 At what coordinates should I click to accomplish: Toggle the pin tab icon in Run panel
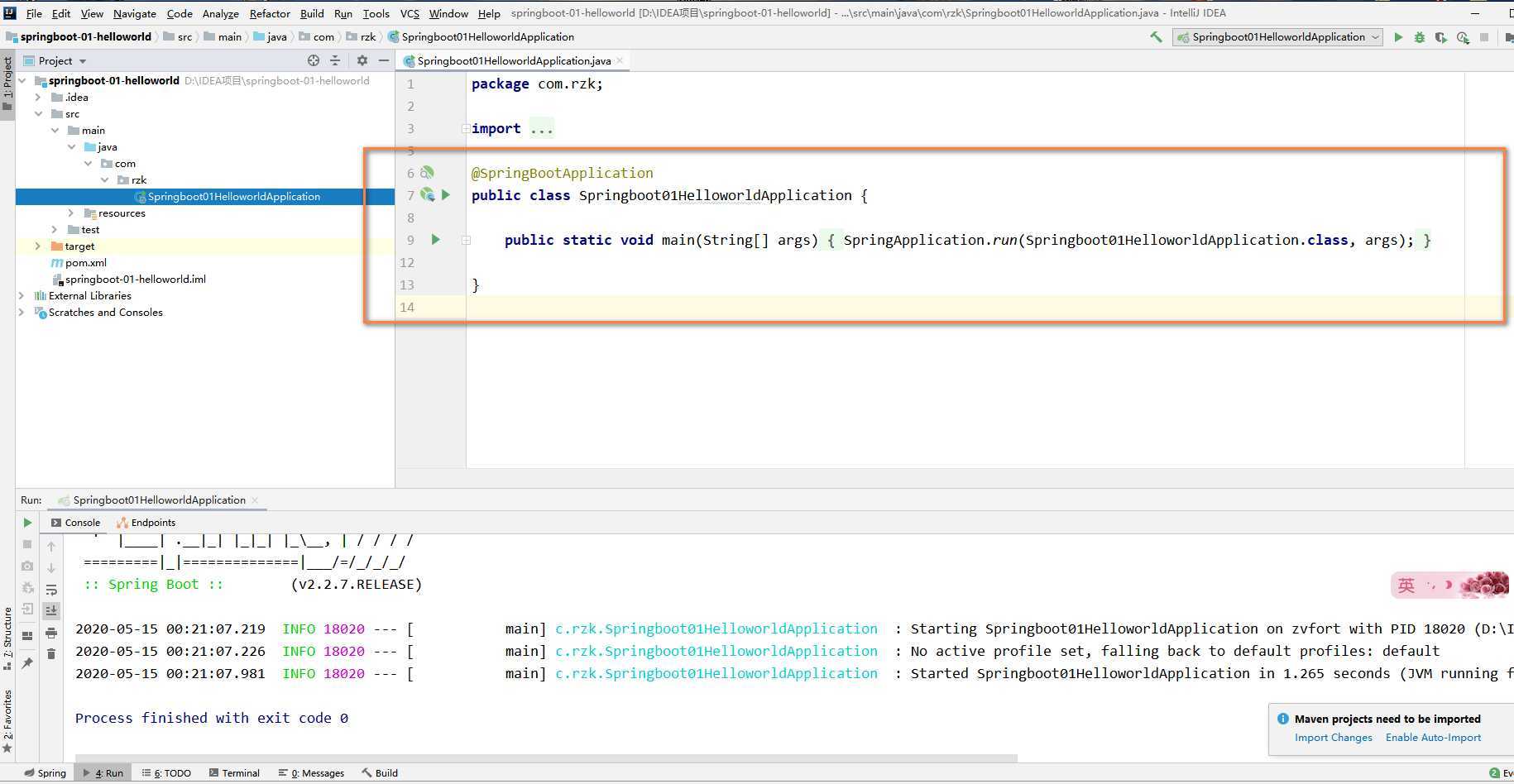pyautogui.click(x=27, y=662)
